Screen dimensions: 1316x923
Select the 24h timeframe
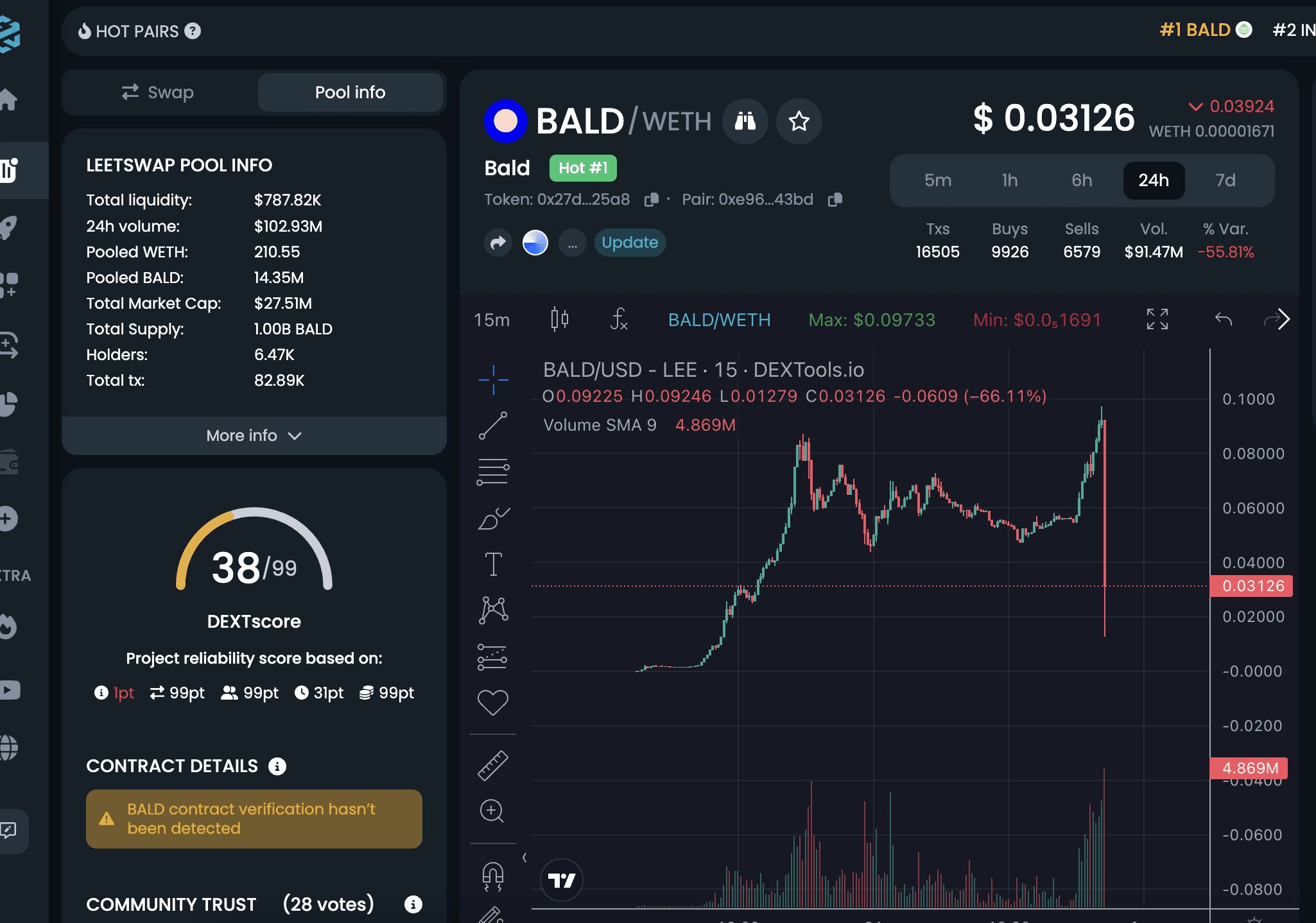(x=1154, y=180)
